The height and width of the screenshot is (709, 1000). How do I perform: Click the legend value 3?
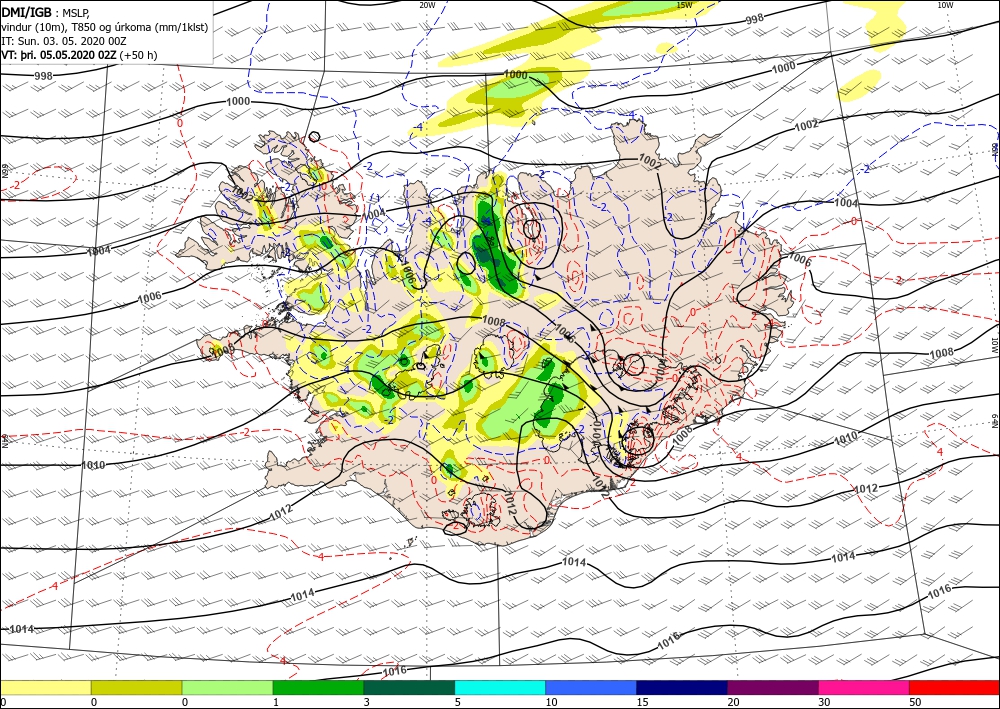point(367,702)
